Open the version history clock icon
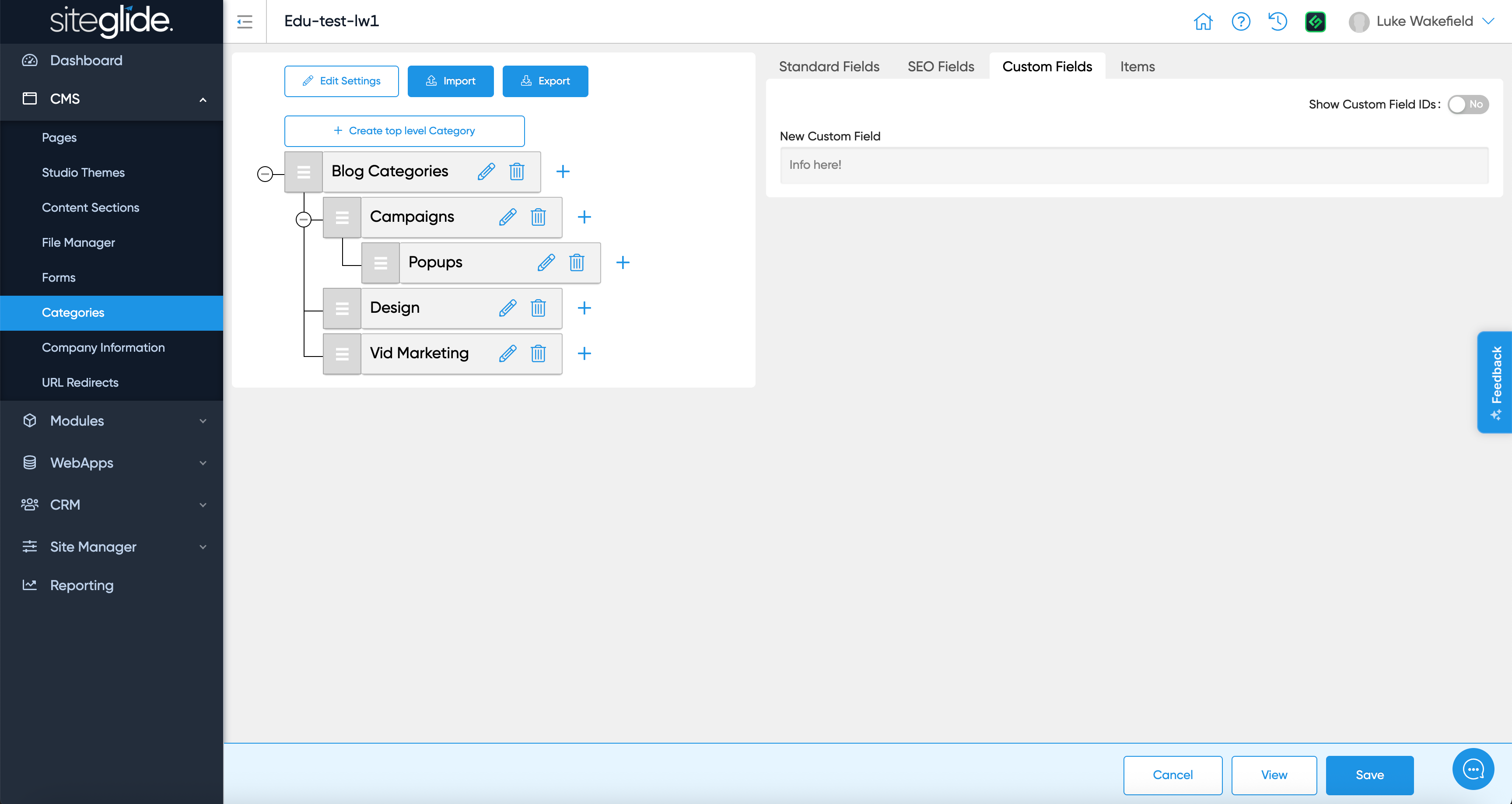 pyautogui.click(x=1278, y=22)
